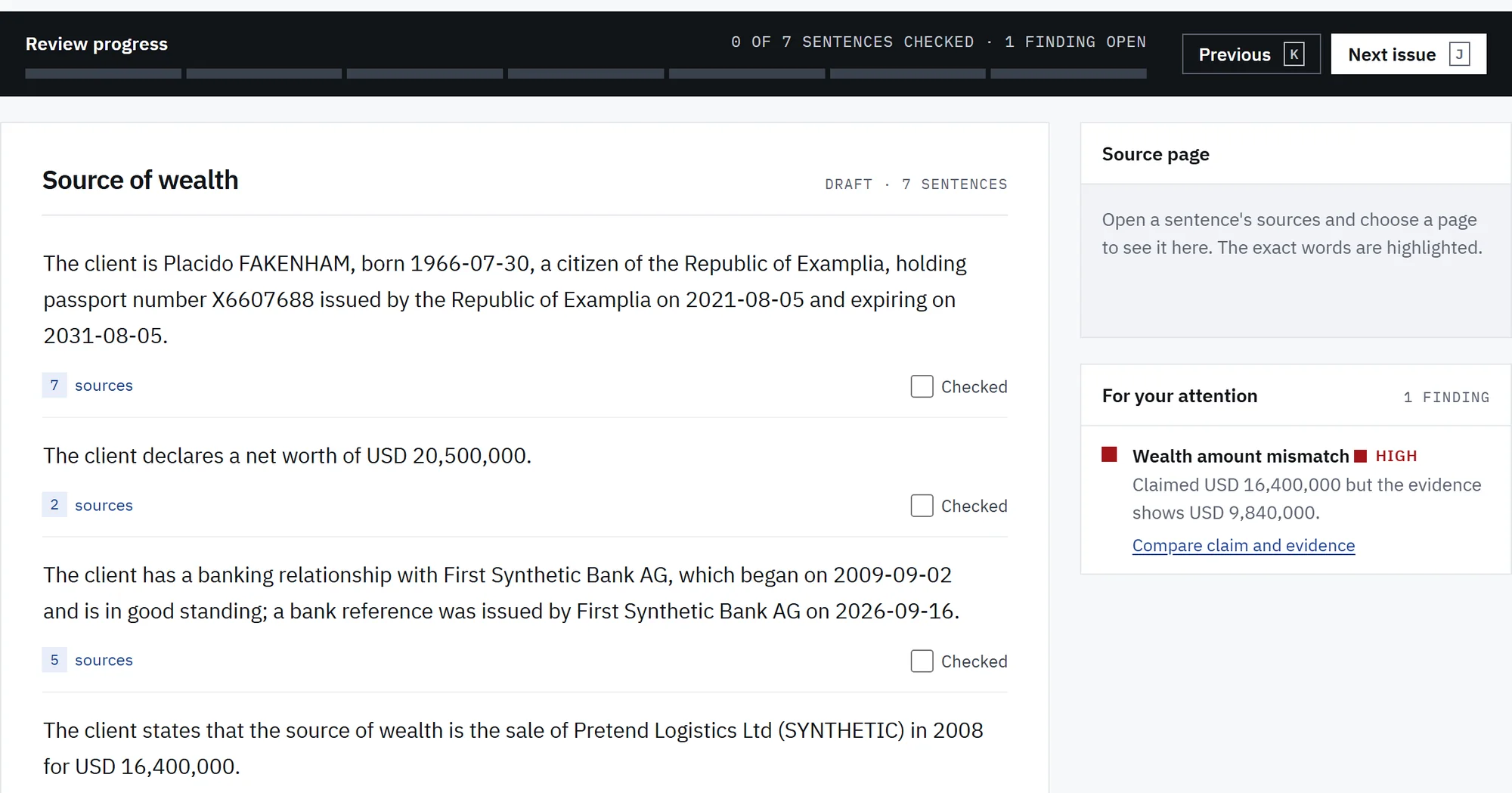Click the Placido FAKENHAM passport sentence

tap(505, 299)
